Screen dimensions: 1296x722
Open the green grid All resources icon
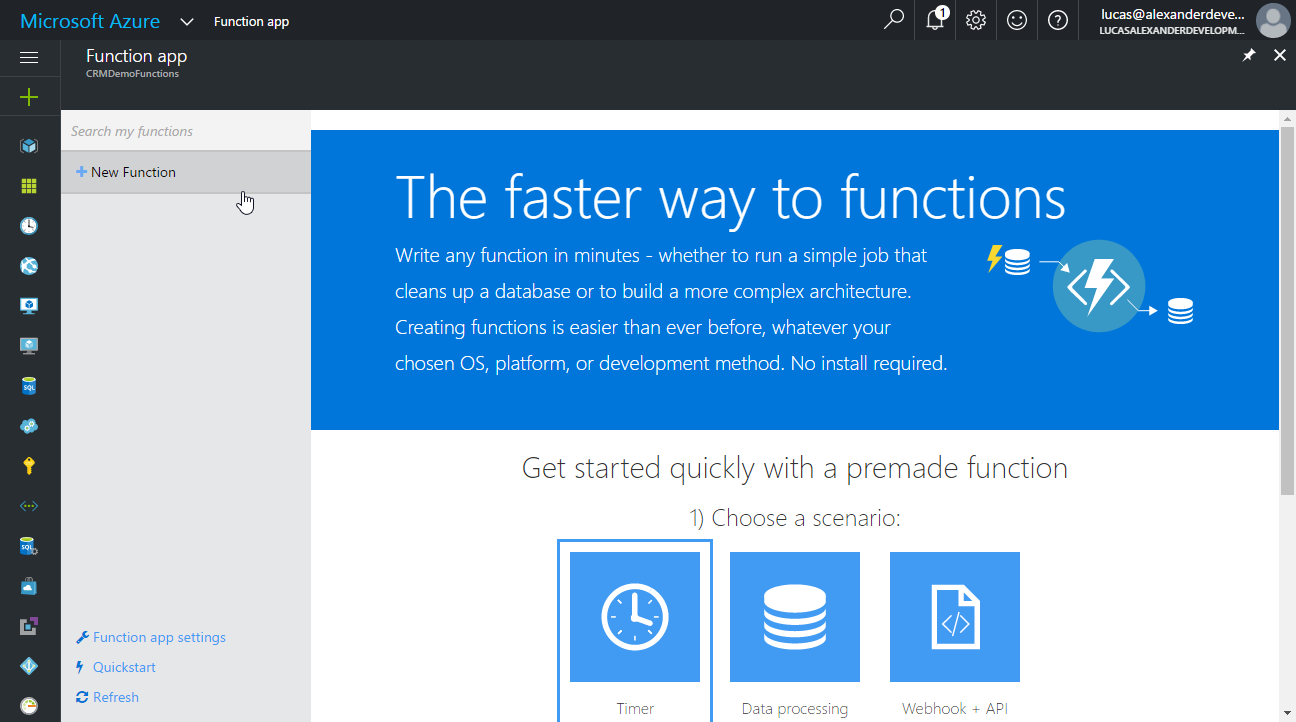pyautogui.click(x=29, y=186)
